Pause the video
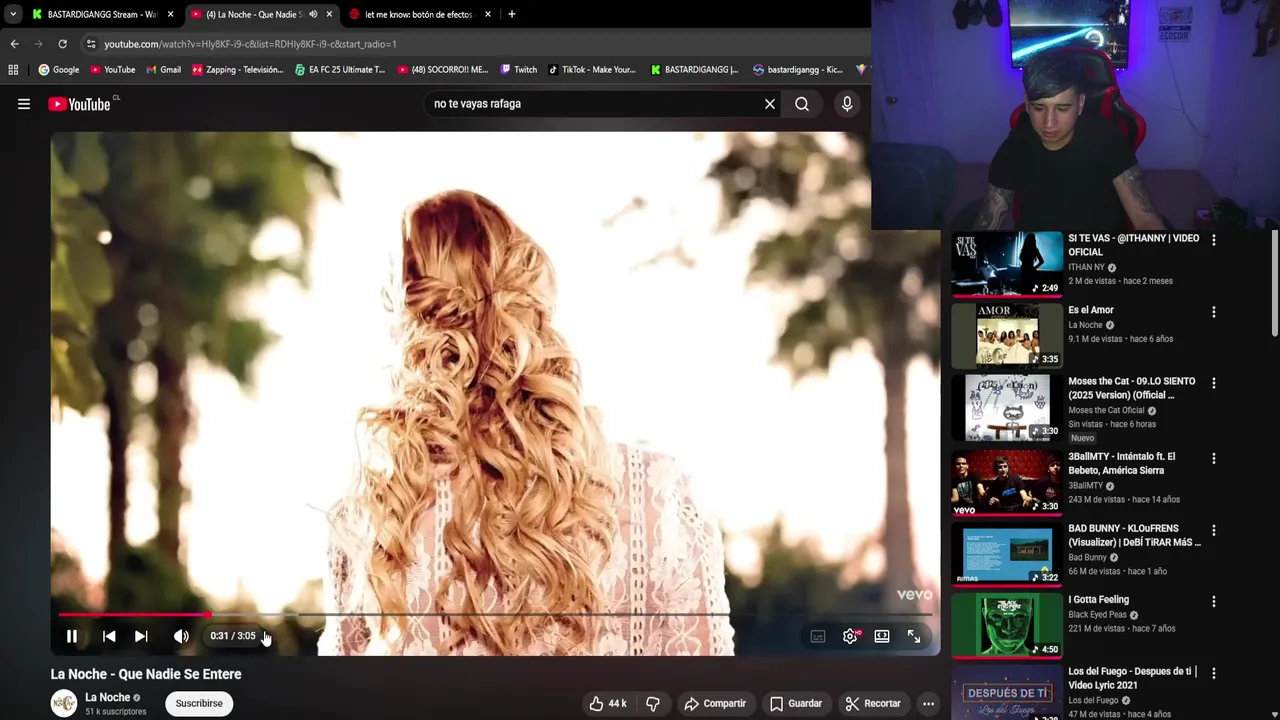 tap(72, 636)
